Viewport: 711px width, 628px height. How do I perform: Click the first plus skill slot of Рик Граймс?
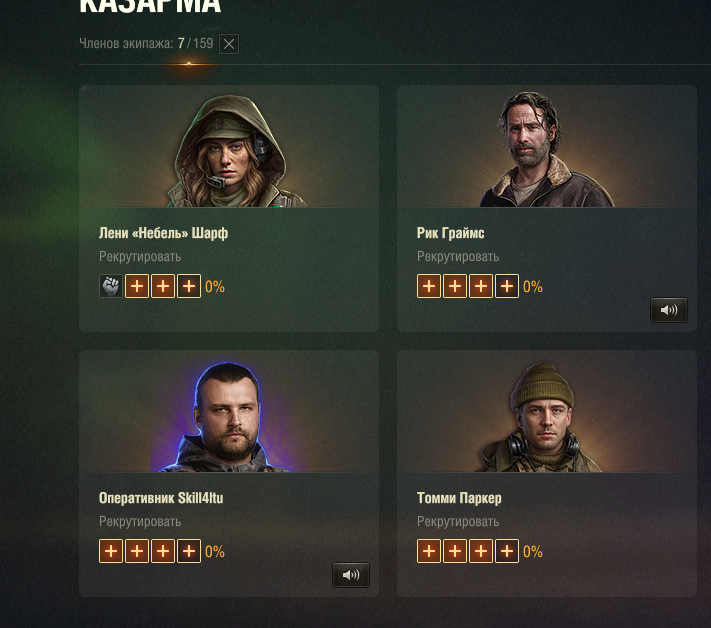coord(429,286)
